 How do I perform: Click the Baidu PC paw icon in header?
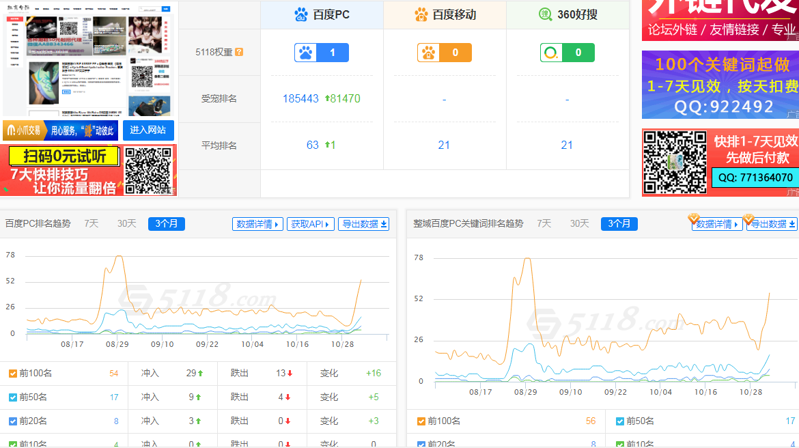click(x=301, y=14)
